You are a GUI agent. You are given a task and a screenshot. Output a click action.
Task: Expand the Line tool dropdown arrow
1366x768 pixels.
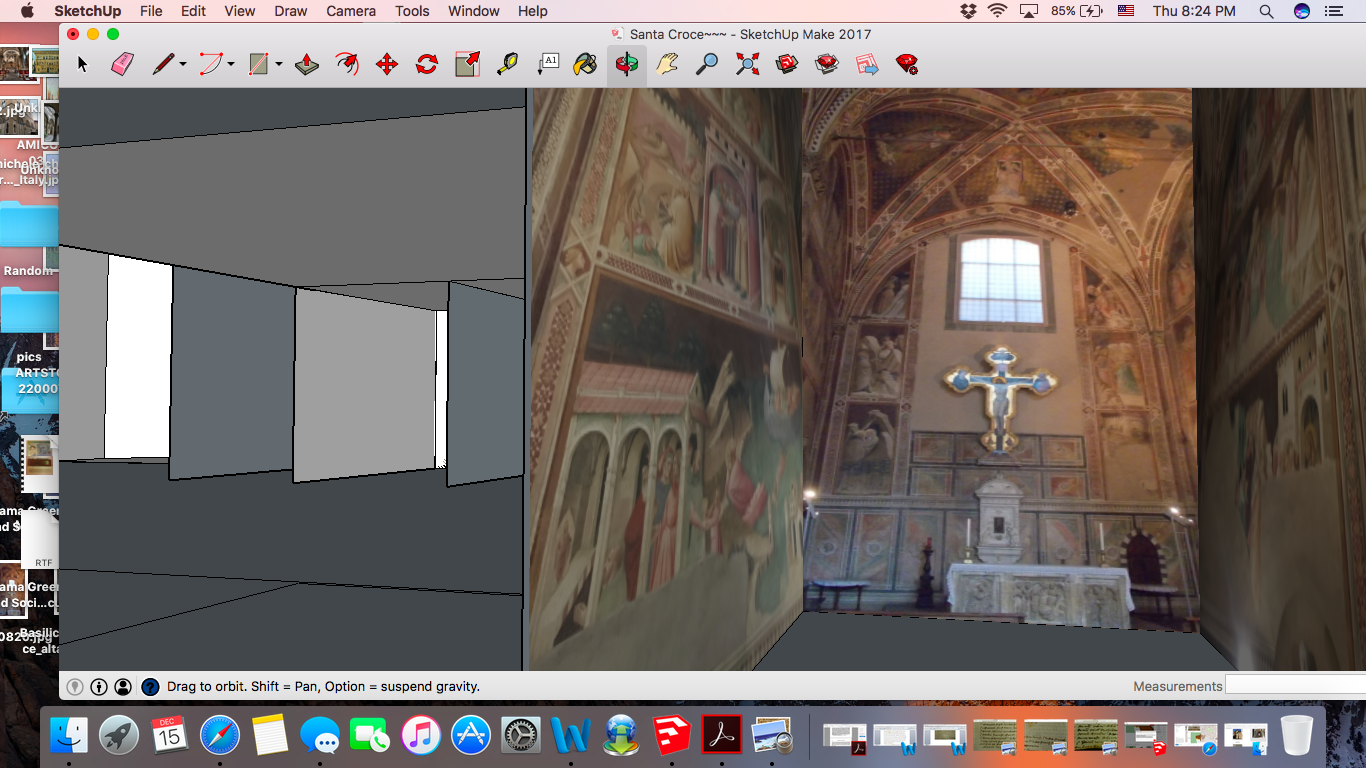click(x=183, y=65)
